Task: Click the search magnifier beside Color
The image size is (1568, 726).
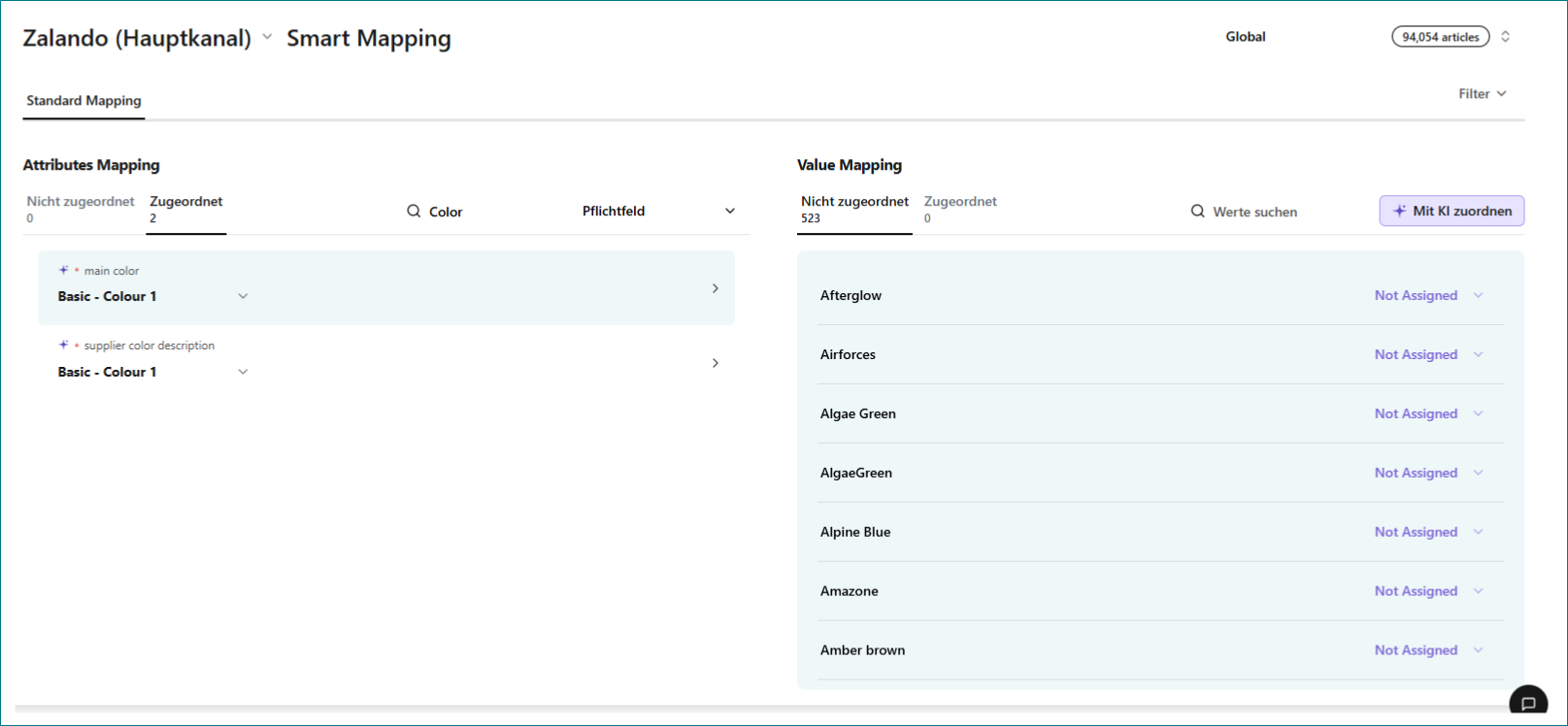Action: pos(414,211)
